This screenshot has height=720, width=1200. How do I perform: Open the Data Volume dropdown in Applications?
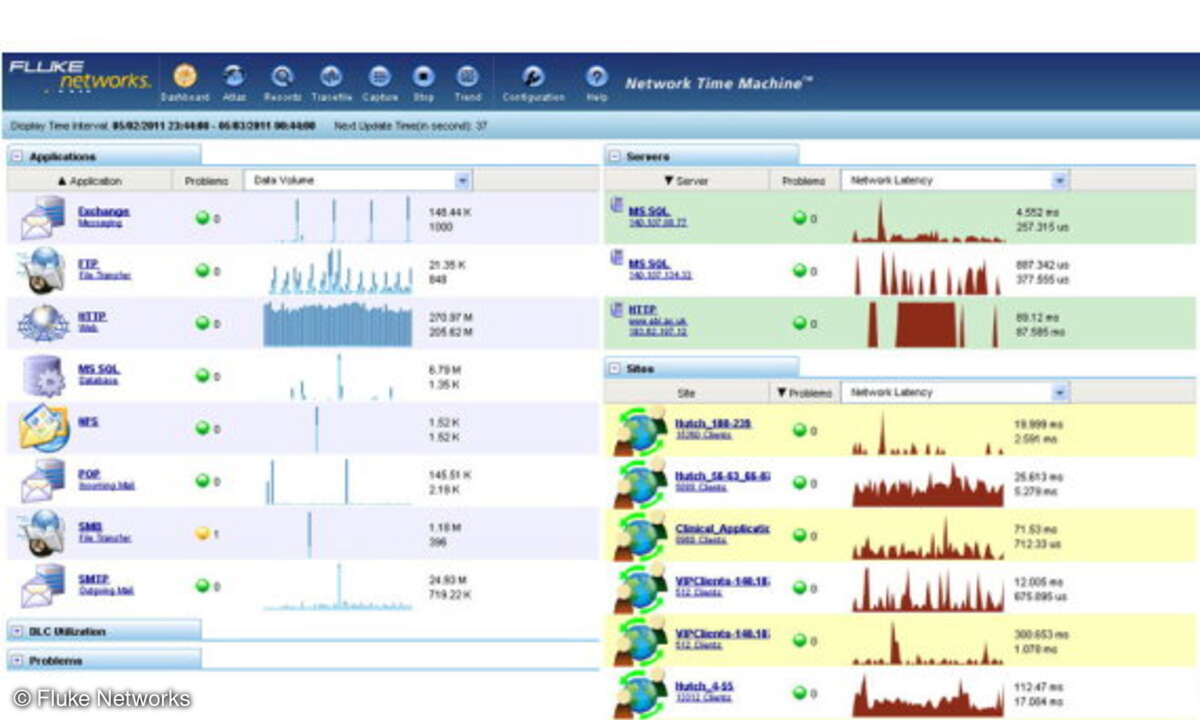(x=462, y=180)
